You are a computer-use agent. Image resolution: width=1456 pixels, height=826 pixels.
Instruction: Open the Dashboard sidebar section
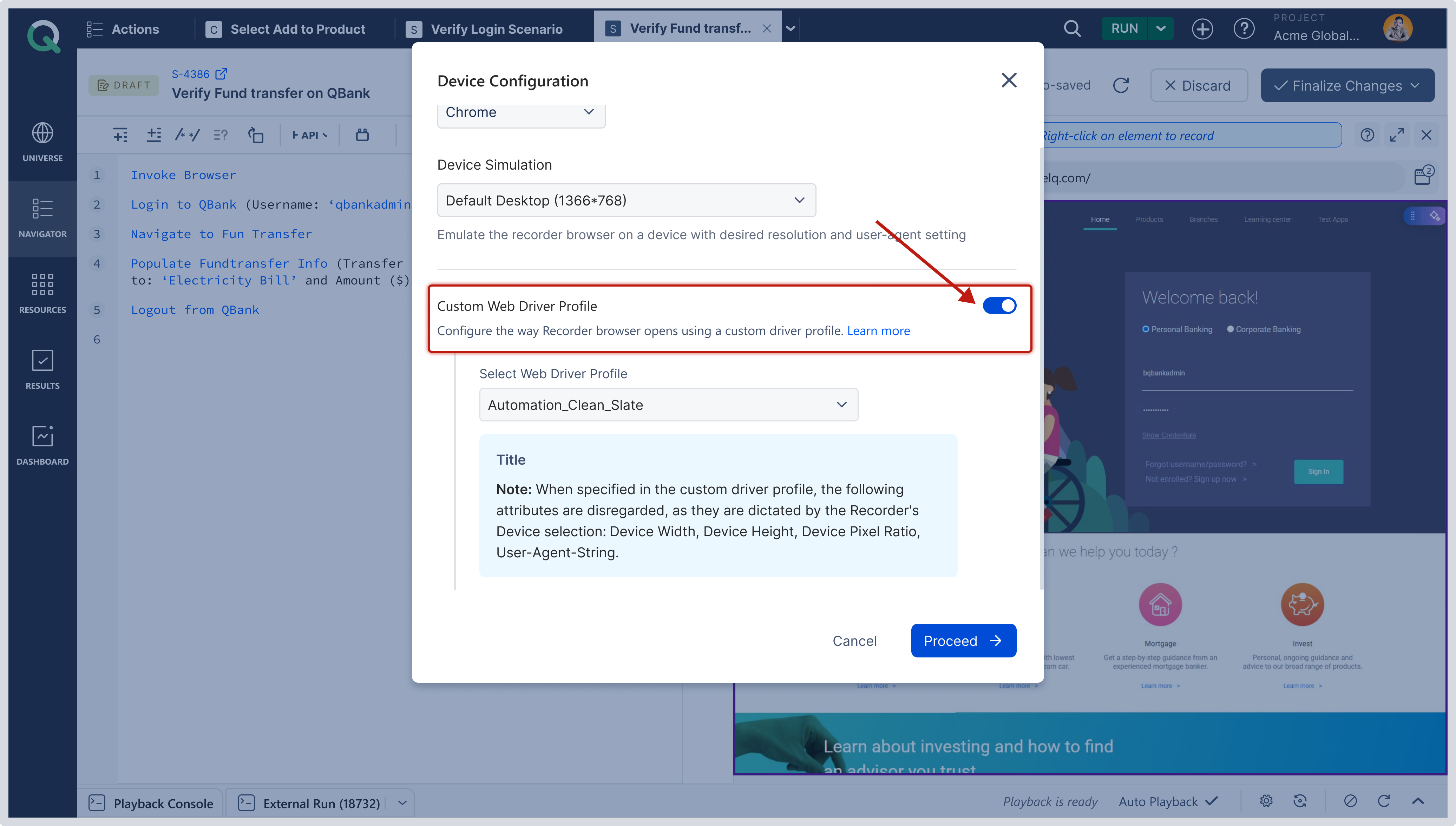(42, 446)
